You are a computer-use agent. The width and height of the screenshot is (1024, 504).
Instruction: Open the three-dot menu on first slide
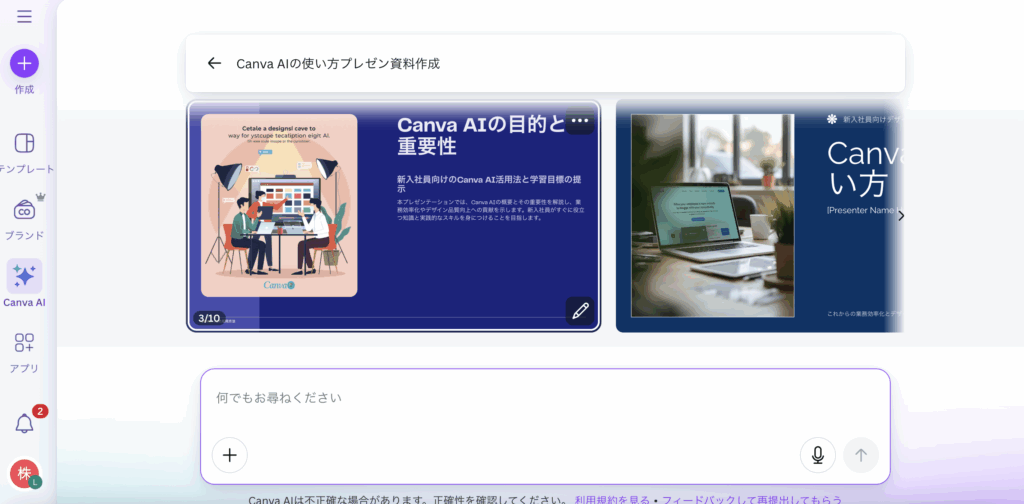(580, 121)
